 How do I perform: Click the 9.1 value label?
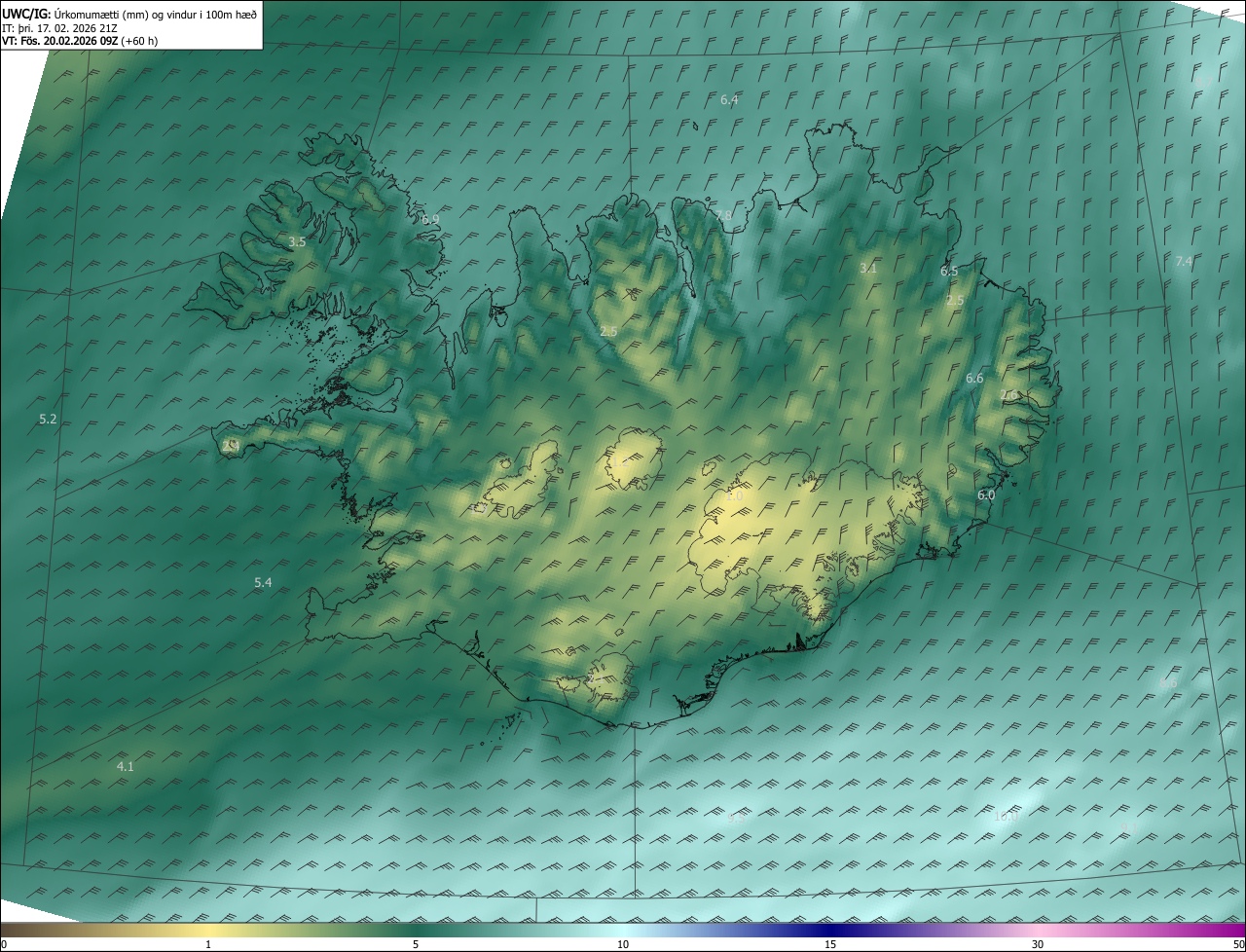1129,827
